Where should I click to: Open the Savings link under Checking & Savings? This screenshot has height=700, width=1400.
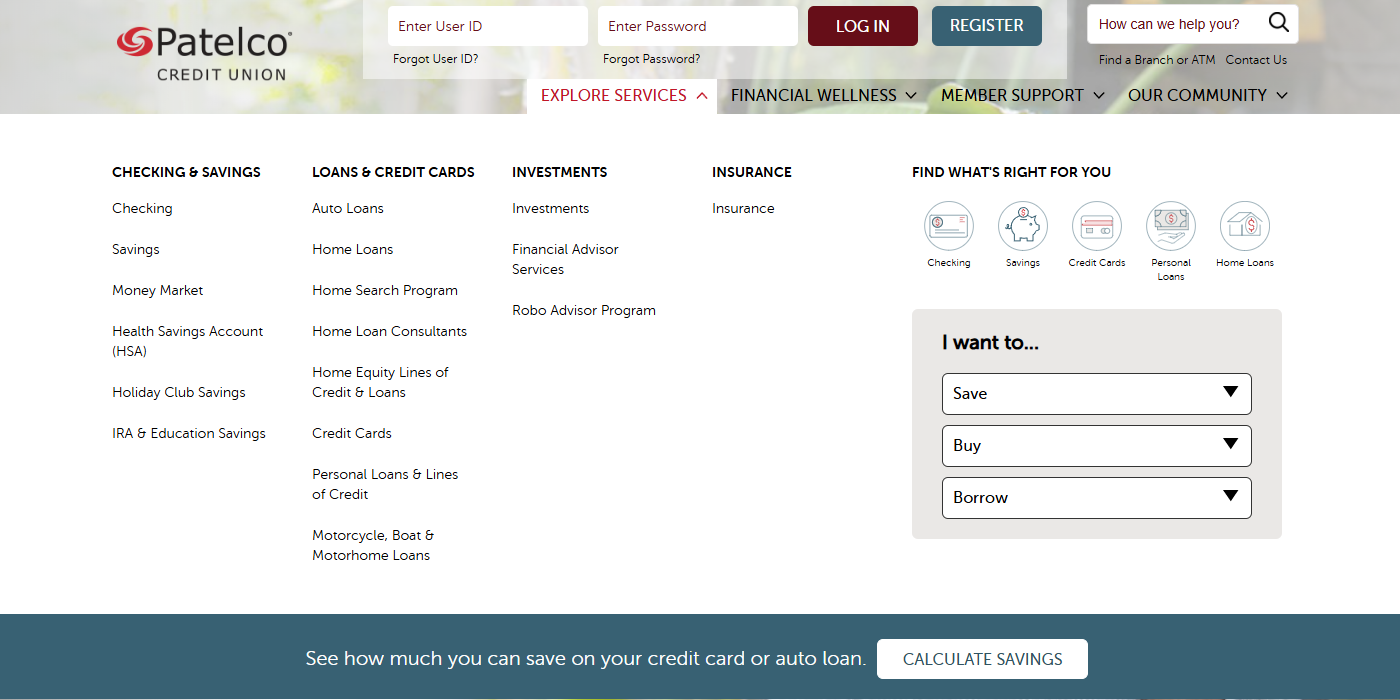(136, 249)
